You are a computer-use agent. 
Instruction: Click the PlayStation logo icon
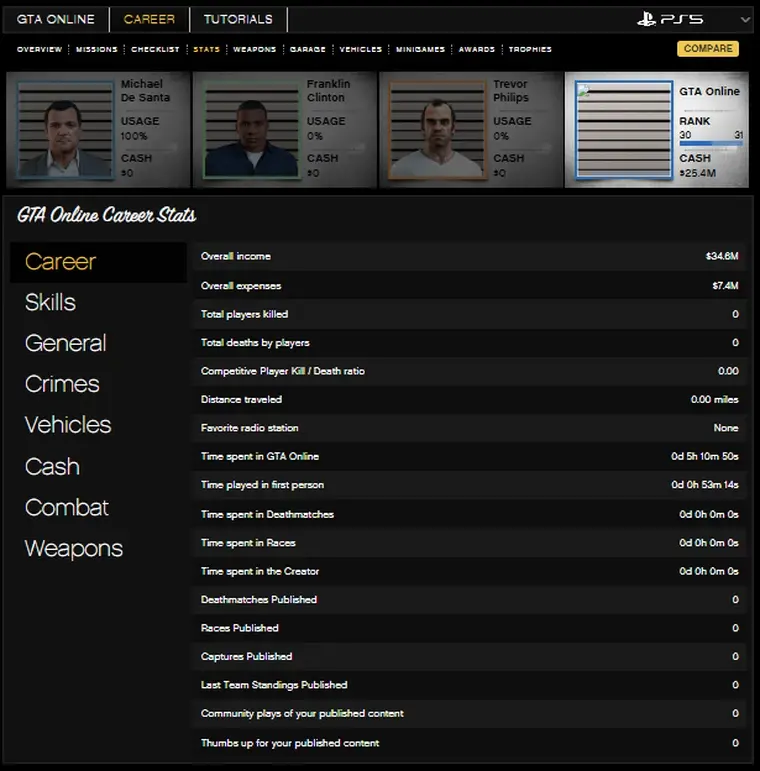click(x=646, y=19)
